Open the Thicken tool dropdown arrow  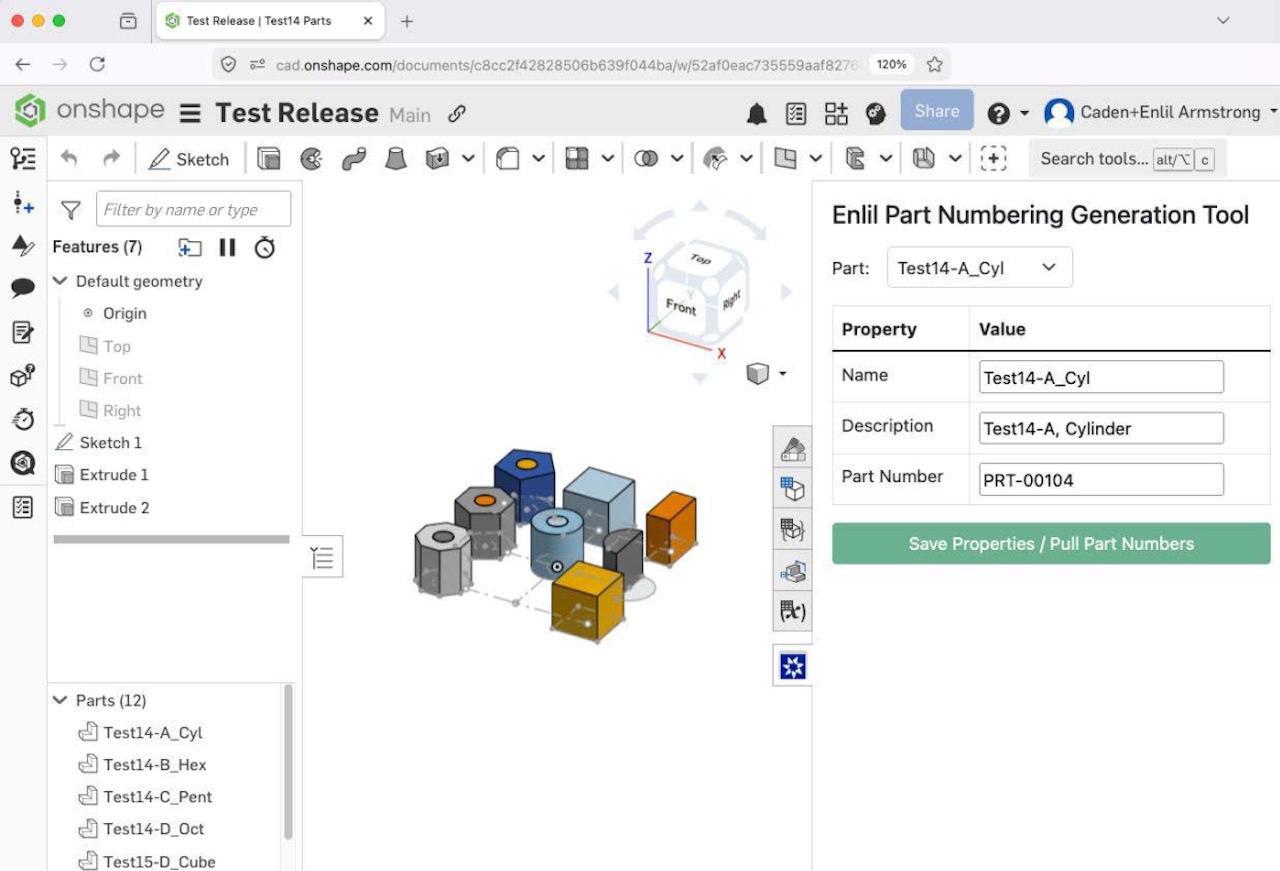point(467,158)
